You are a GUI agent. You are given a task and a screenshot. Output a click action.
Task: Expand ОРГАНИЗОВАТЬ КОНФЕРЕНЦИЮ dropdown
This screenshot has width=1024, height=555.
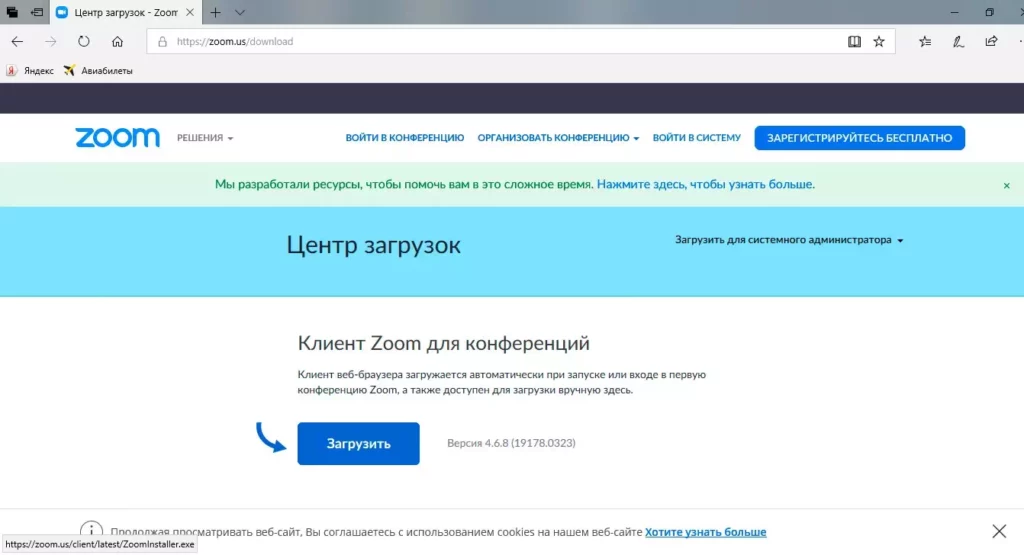tap(558, 138)
